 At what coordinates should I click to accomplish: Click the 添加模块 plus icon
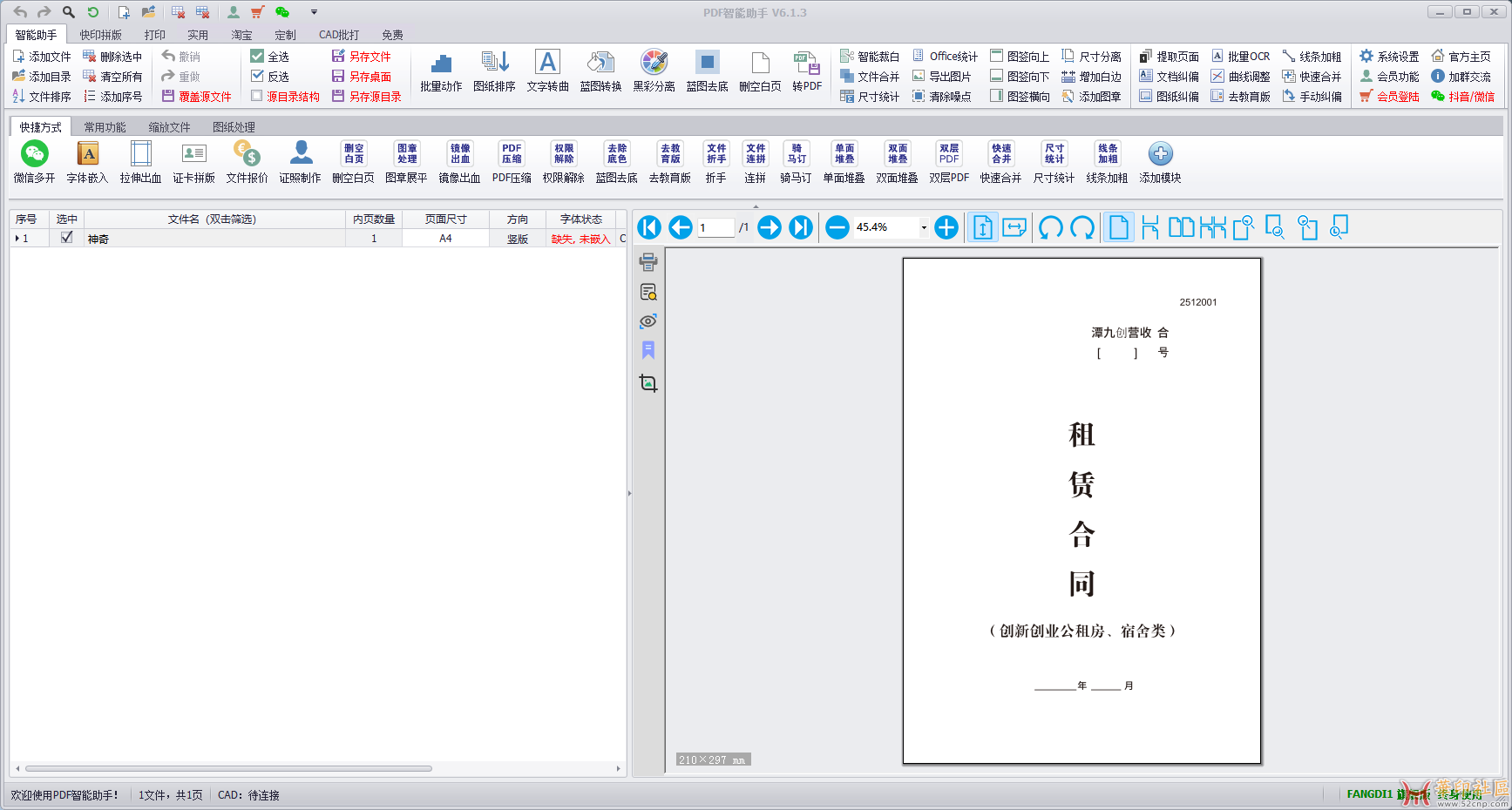[x=1160, y=155]
